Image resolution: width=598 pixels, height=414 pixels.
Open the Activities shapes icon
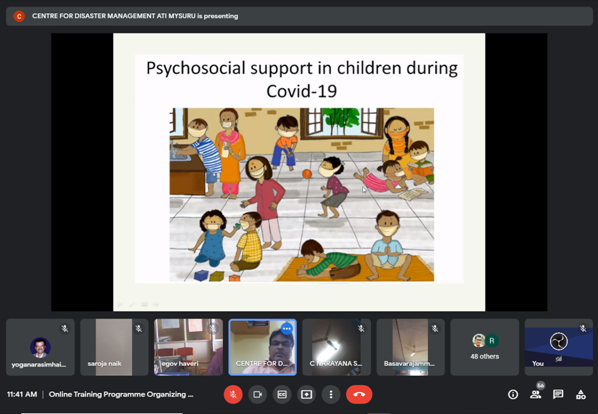tap(580, 394)
